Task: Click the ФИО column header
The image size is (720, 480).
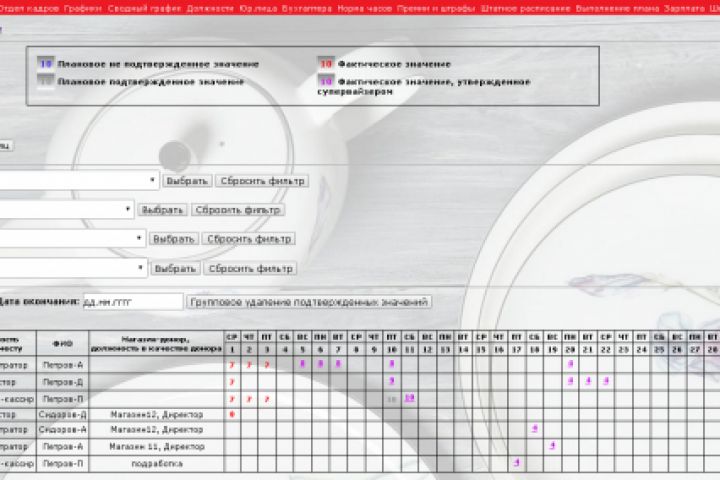Action: (62, 344)
